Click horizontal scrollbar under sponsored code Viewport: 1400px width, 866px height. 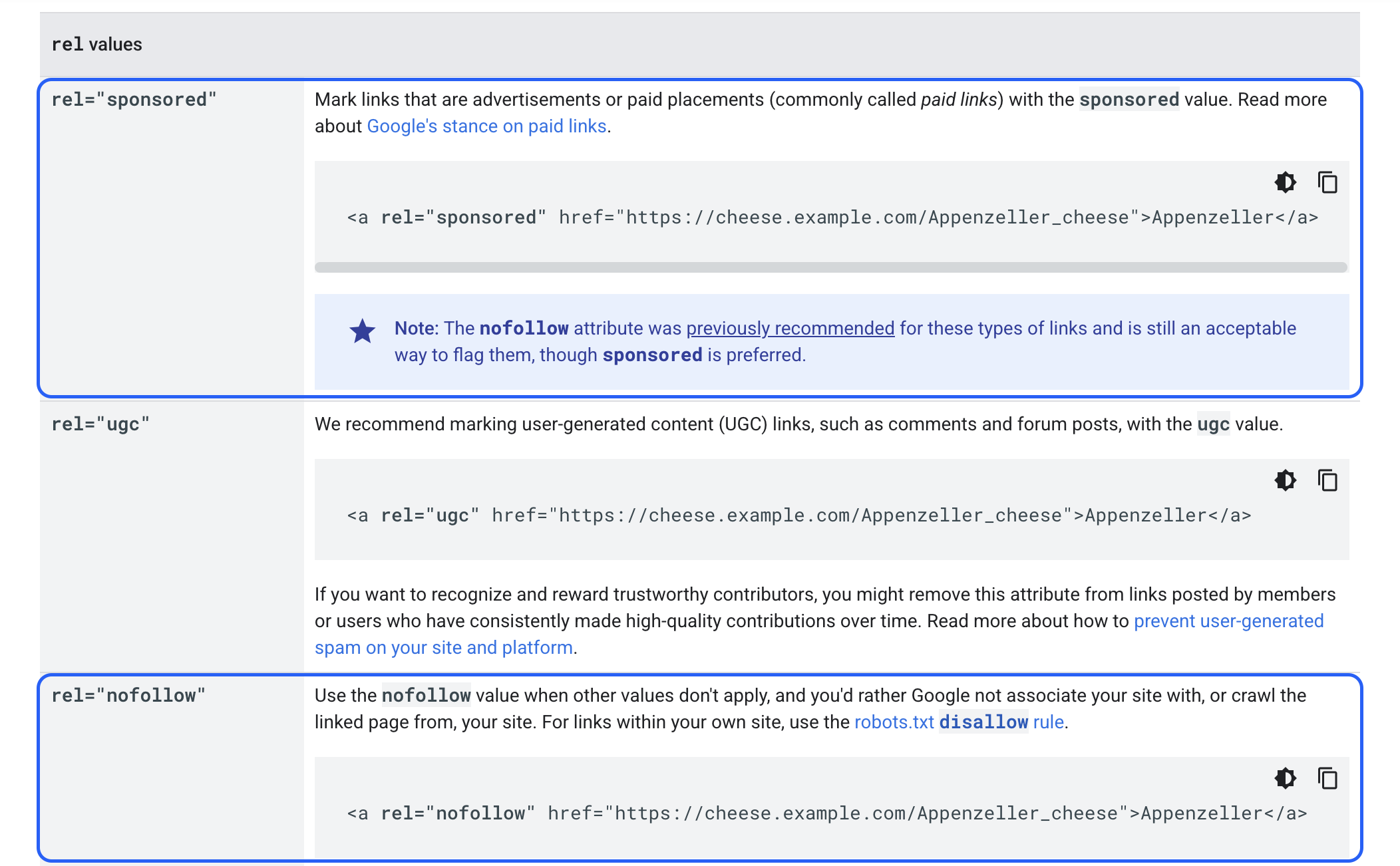[x=830, y=267]
